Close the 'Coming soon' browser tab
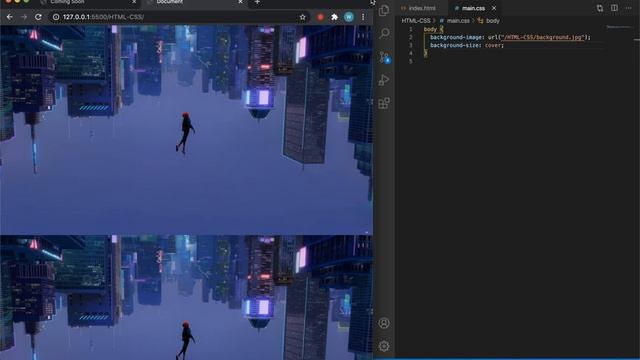 (x=134, y=2)
